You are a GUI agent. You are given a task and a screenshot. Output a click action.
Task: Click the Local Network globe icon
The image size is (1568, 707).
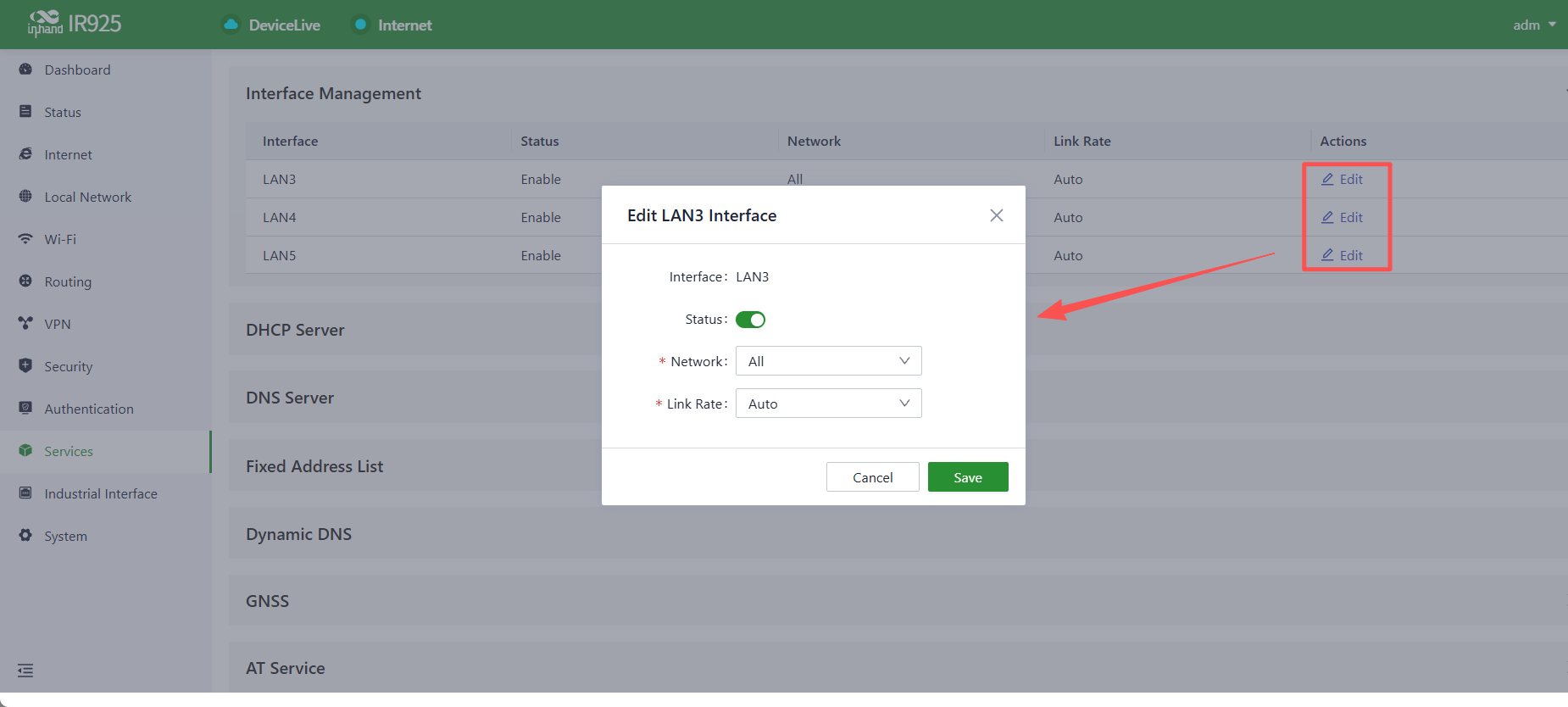[x=25, y=197]
